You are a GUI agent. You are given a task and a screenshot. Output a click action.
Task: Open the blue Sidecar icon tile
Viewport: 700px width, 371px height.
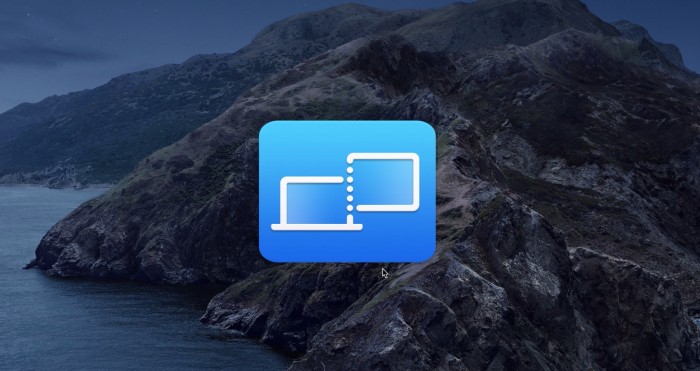click(347, 191)
